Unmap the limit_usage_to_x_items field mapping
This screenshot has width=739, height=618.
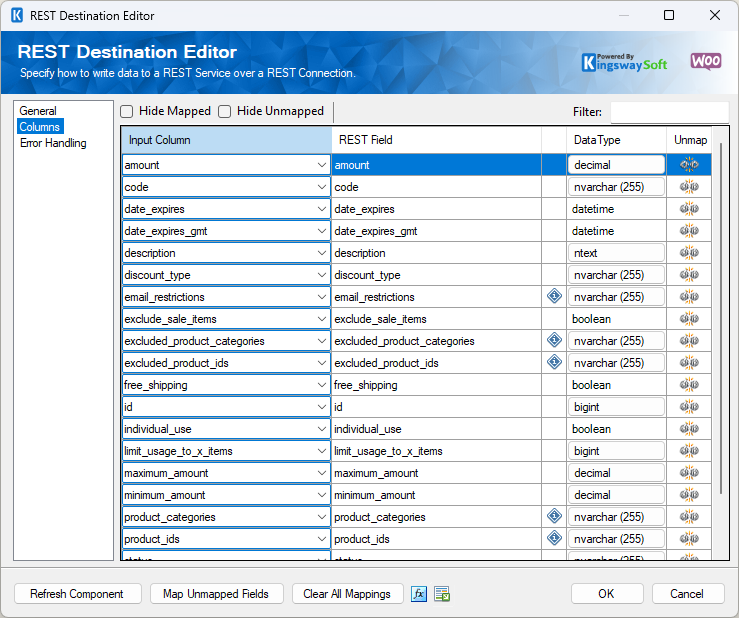pos(689,451)
